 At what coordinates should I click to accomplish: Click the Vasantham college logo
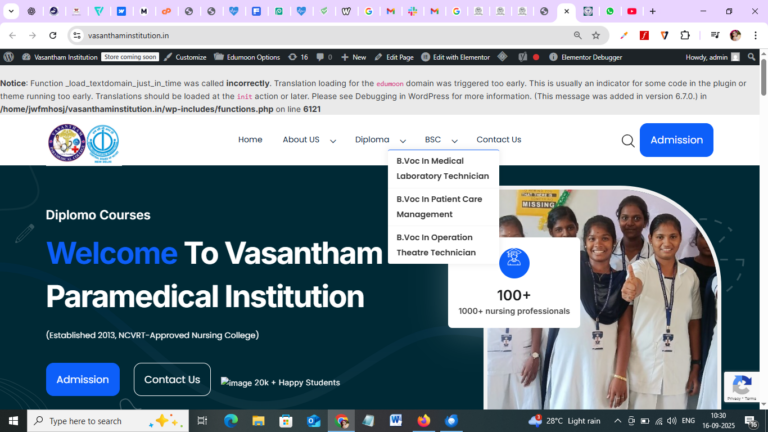tap(67, 143)
